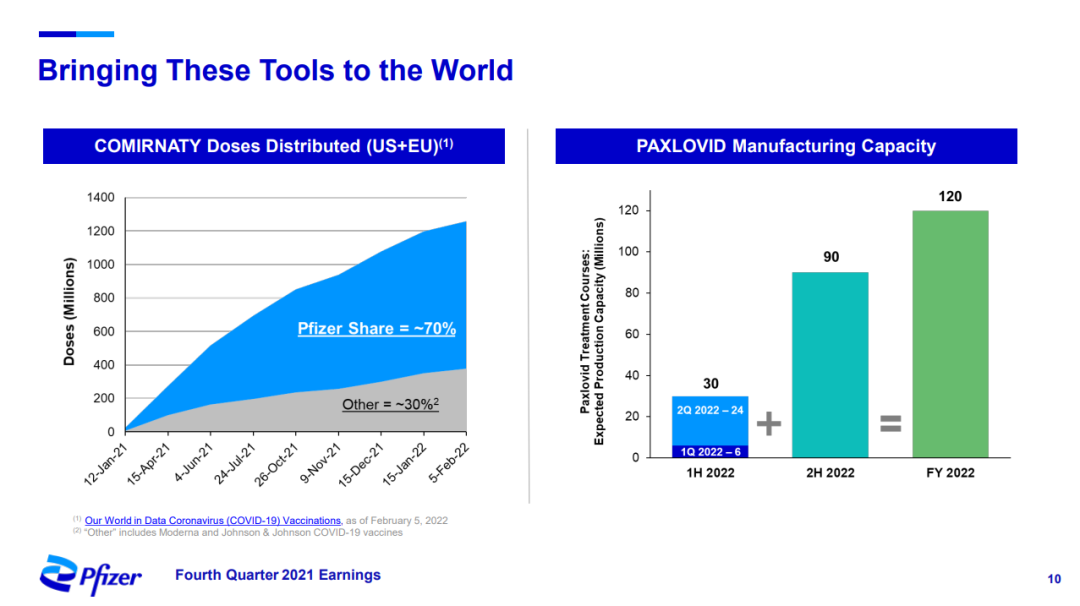Viewport: 1080px width, 606px height.
Task: Click the 400 value on doses axis
Action: click(x=104, y=365)
